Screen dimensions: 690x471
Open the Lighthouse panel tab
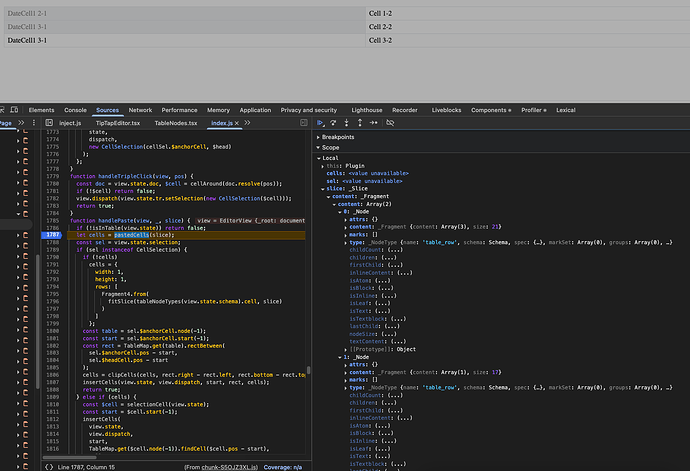click(367, 110)
